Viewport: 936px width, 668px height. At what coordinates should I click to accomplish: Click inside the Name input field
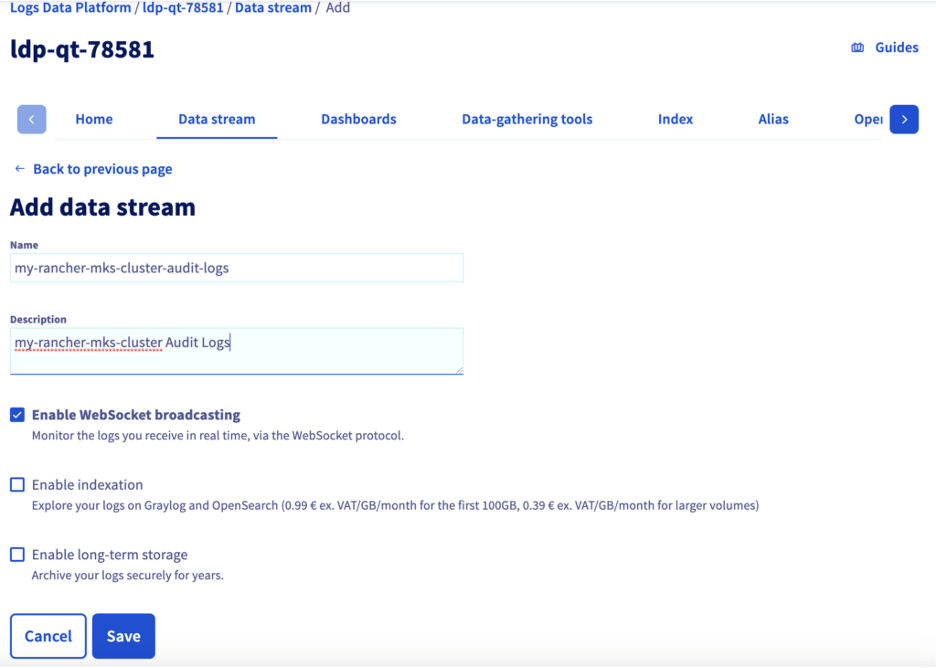pos(236,267)
